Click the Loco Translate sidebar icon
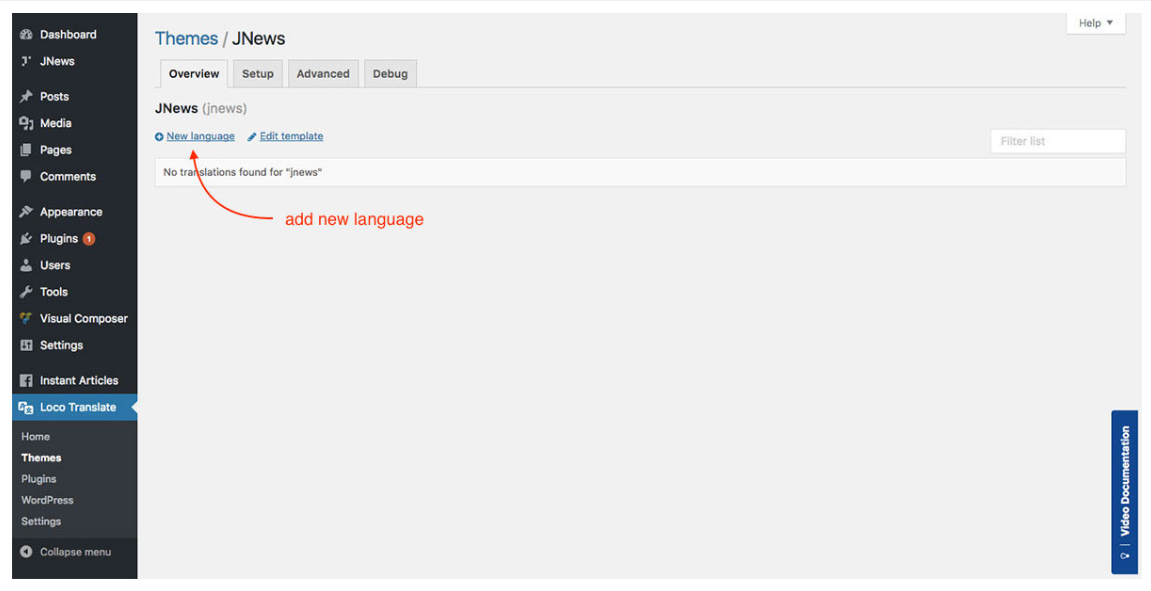 (25, 407)
